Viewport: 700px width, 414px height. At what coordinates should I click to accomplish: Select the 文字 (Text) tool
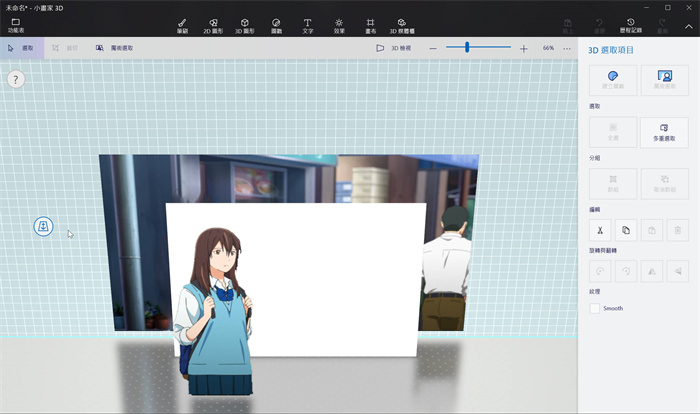coord(307,24)
